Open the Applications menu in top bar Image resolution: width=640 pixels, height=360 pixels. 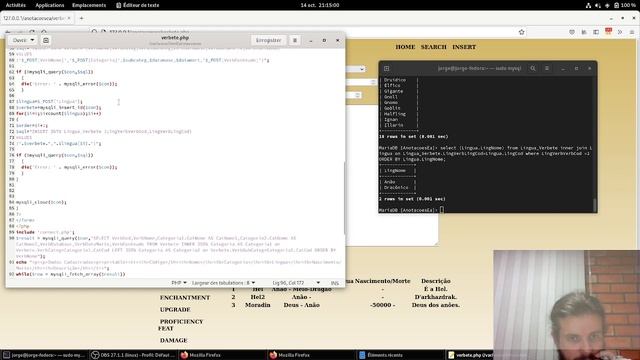click(50, 5)
